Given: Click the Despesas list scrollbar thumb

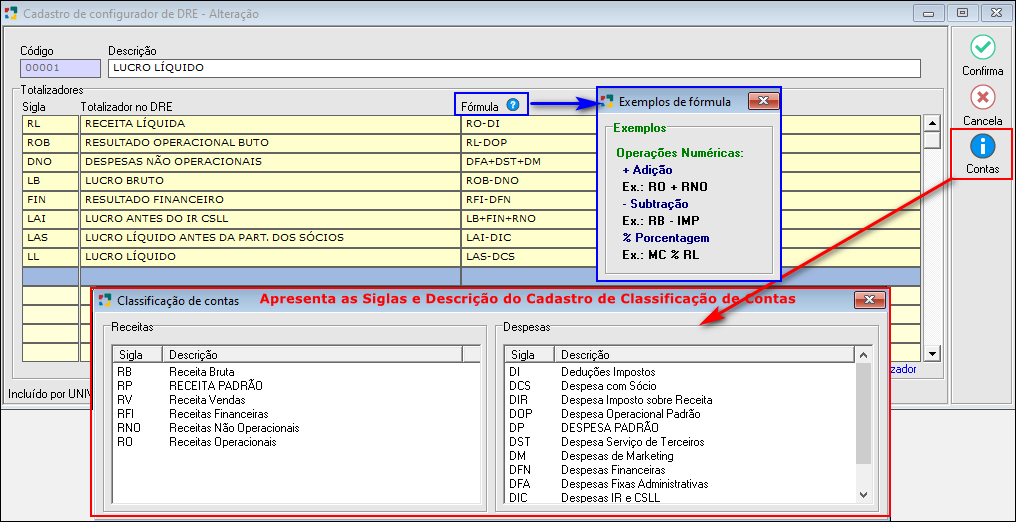Looking at the screenshot, I should (x=862, y=413).
